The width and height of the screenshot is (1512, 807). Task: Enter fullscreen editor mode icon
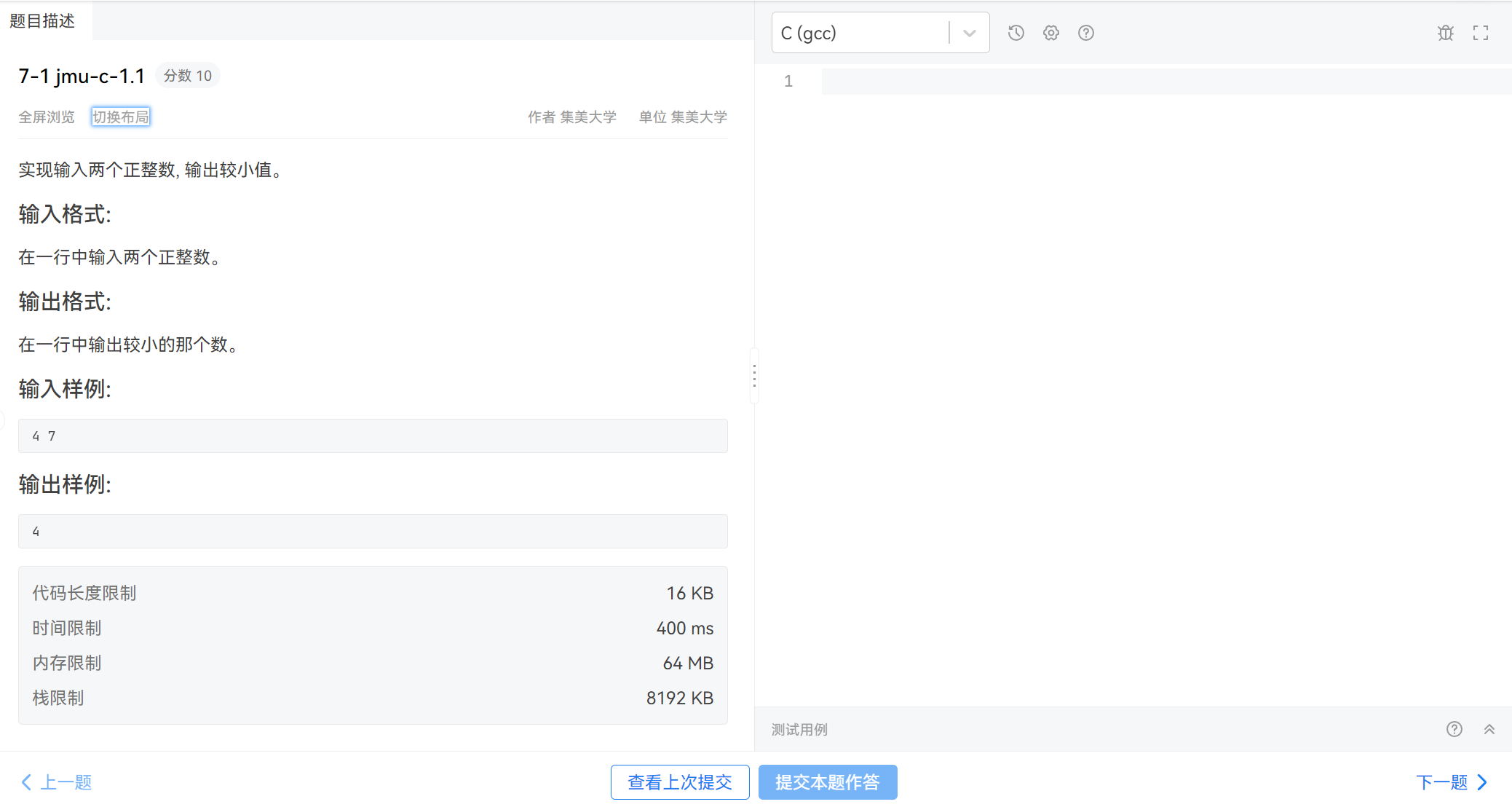tap(1480, 33)
